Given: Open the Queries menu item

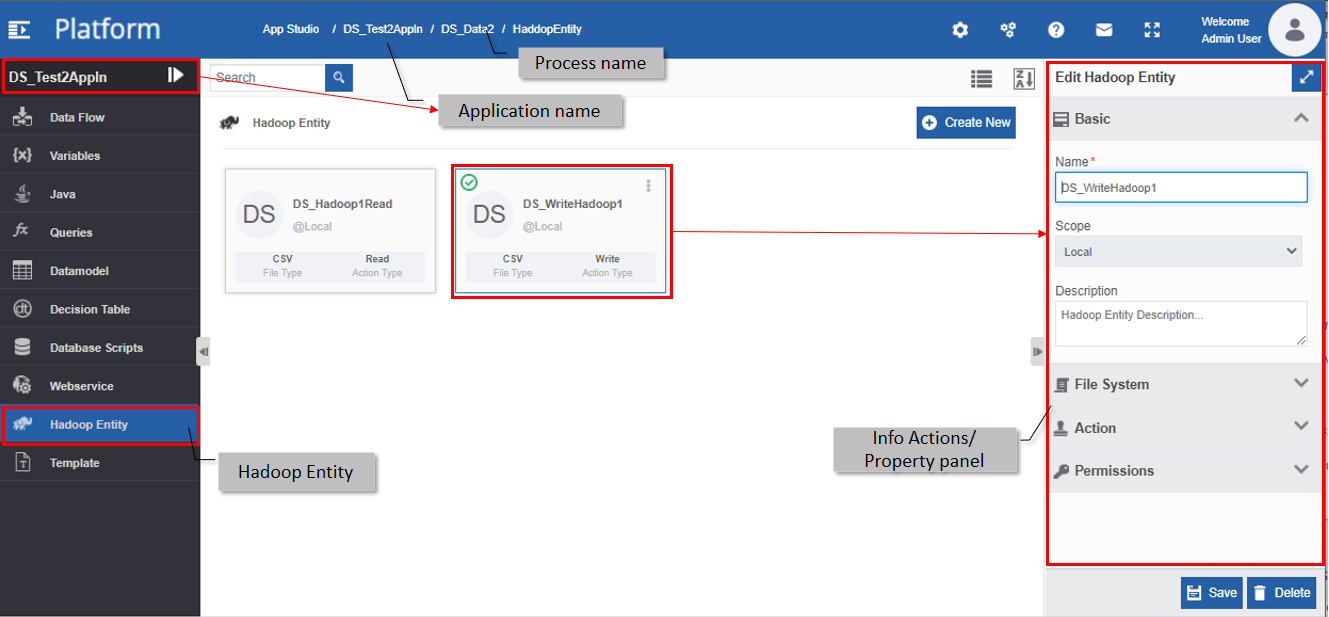Looking at the screenshot, I should point(100,232).
